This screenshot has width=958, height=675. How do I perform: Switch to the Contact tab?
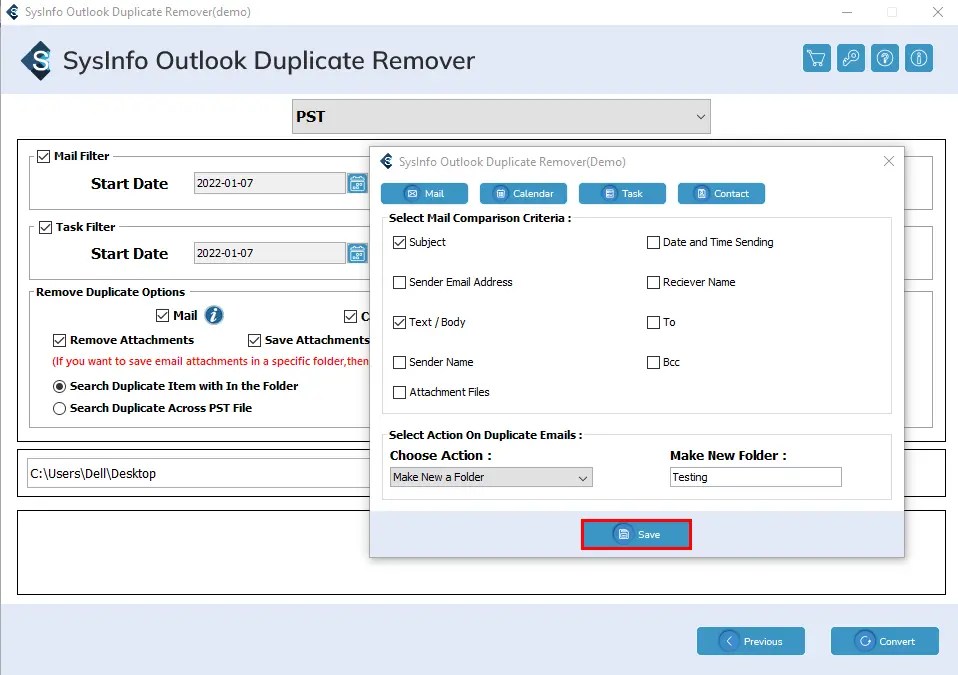(x=721, y=193)
